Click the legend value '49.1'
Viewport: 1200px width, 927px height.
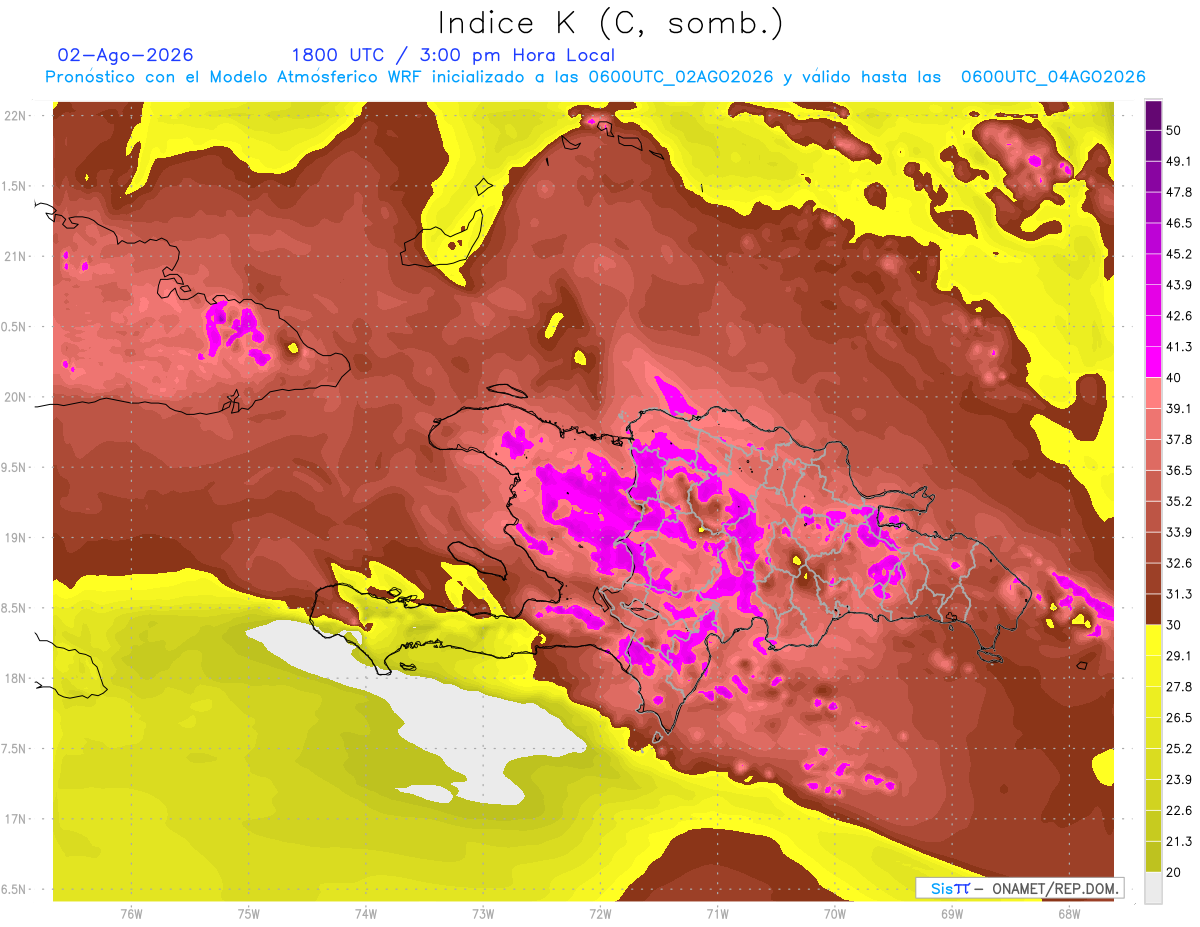point(1178,162)
